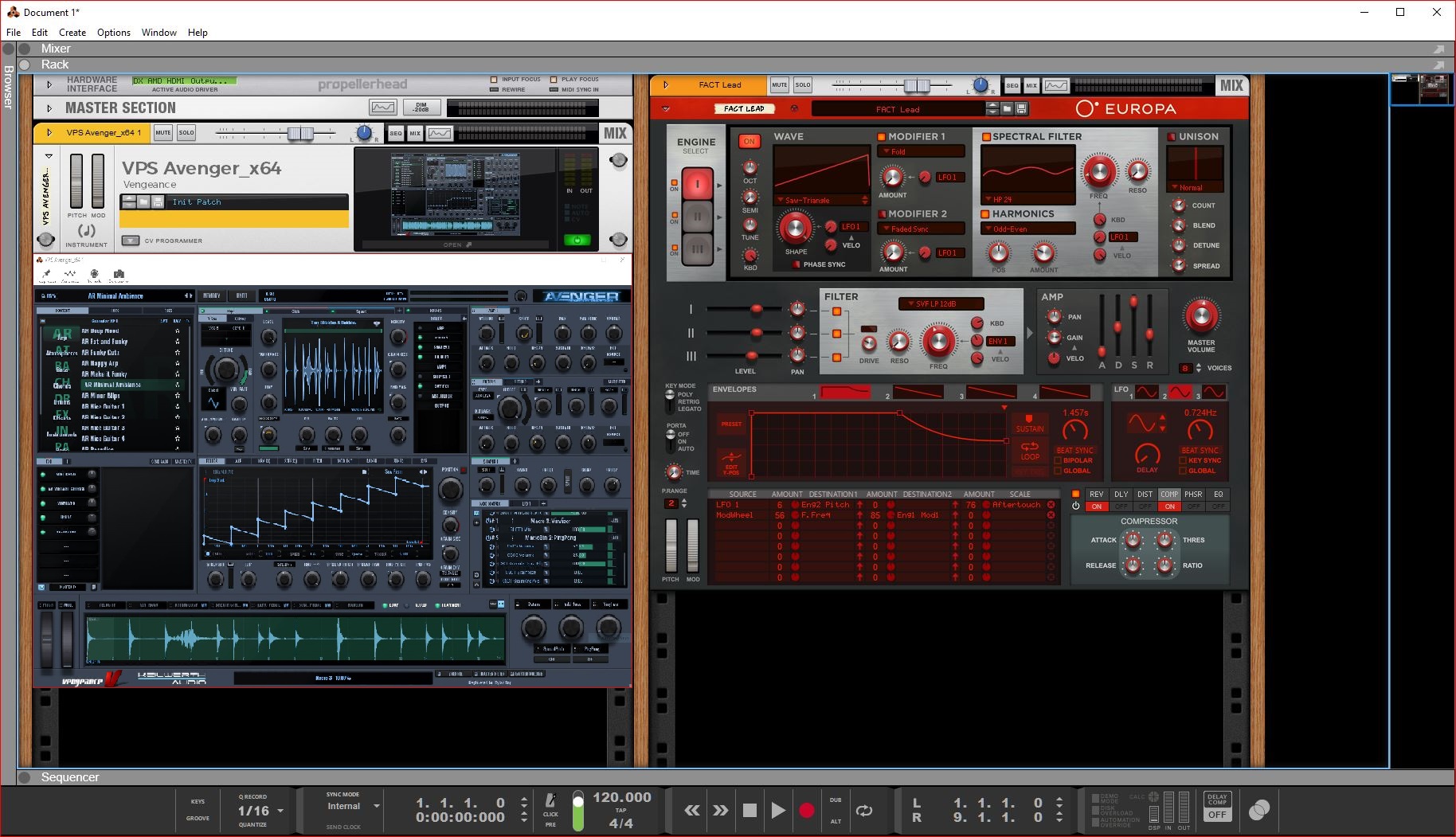Open the Window menu
This screenshot has height=837, width=1456.
159,33
